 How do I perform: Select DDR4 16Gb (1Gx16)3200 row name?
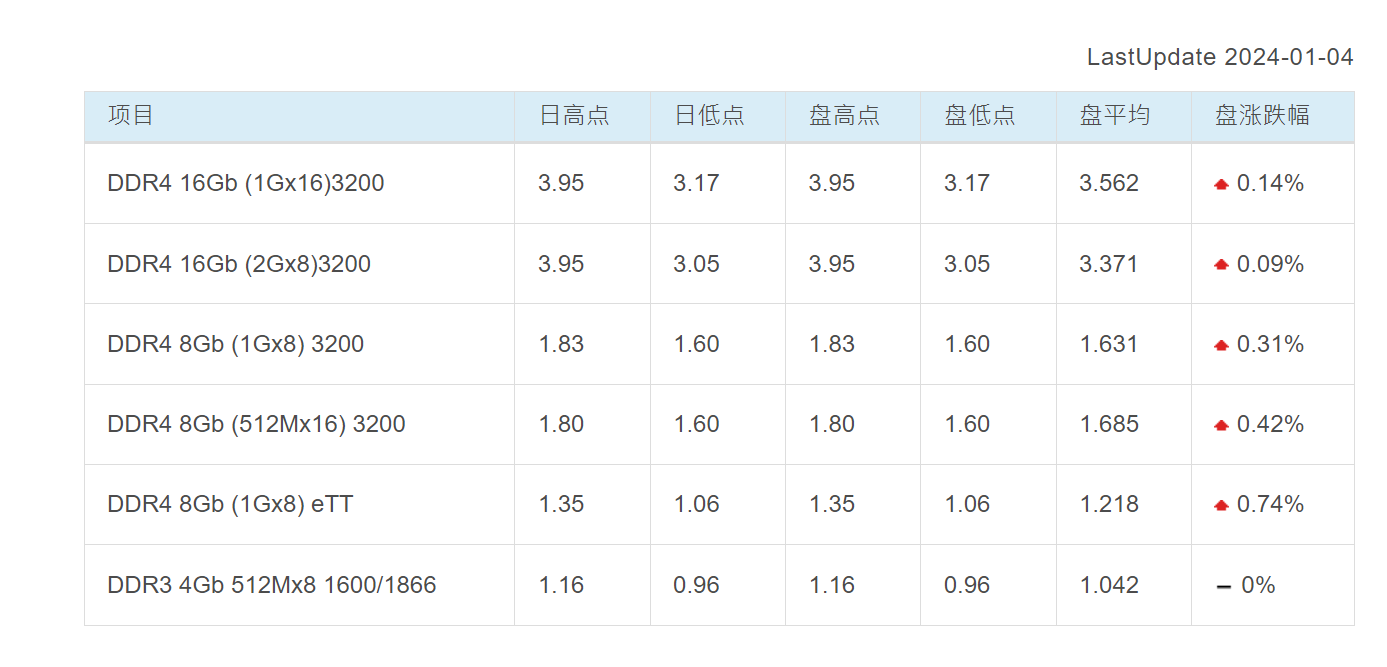pos(246,183)
